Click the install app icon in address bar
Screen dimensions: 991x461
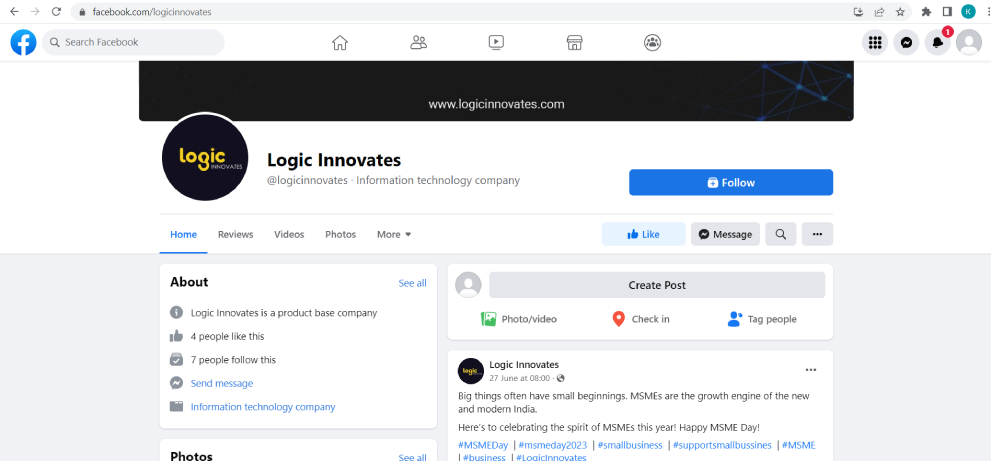coord(858,11)
